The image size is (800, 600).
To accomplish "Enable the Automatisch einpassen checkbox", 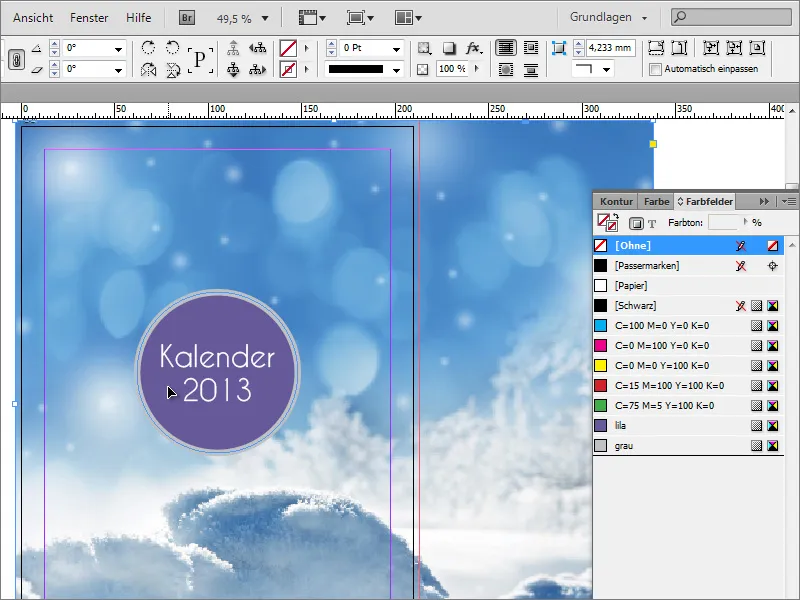I will click(655, 69).
